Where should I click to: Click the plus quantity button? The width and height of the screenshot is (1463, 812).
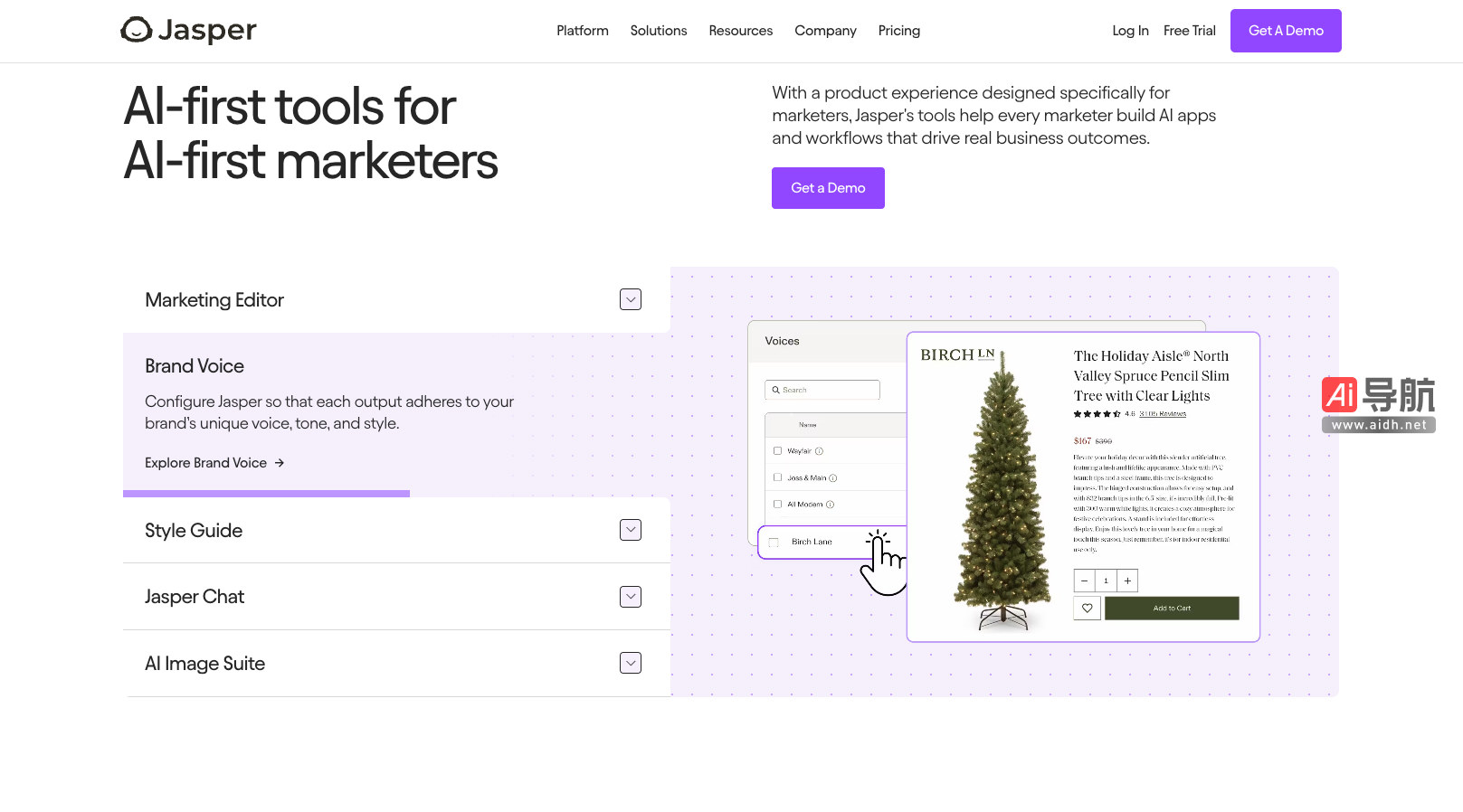pos(1127,581)
